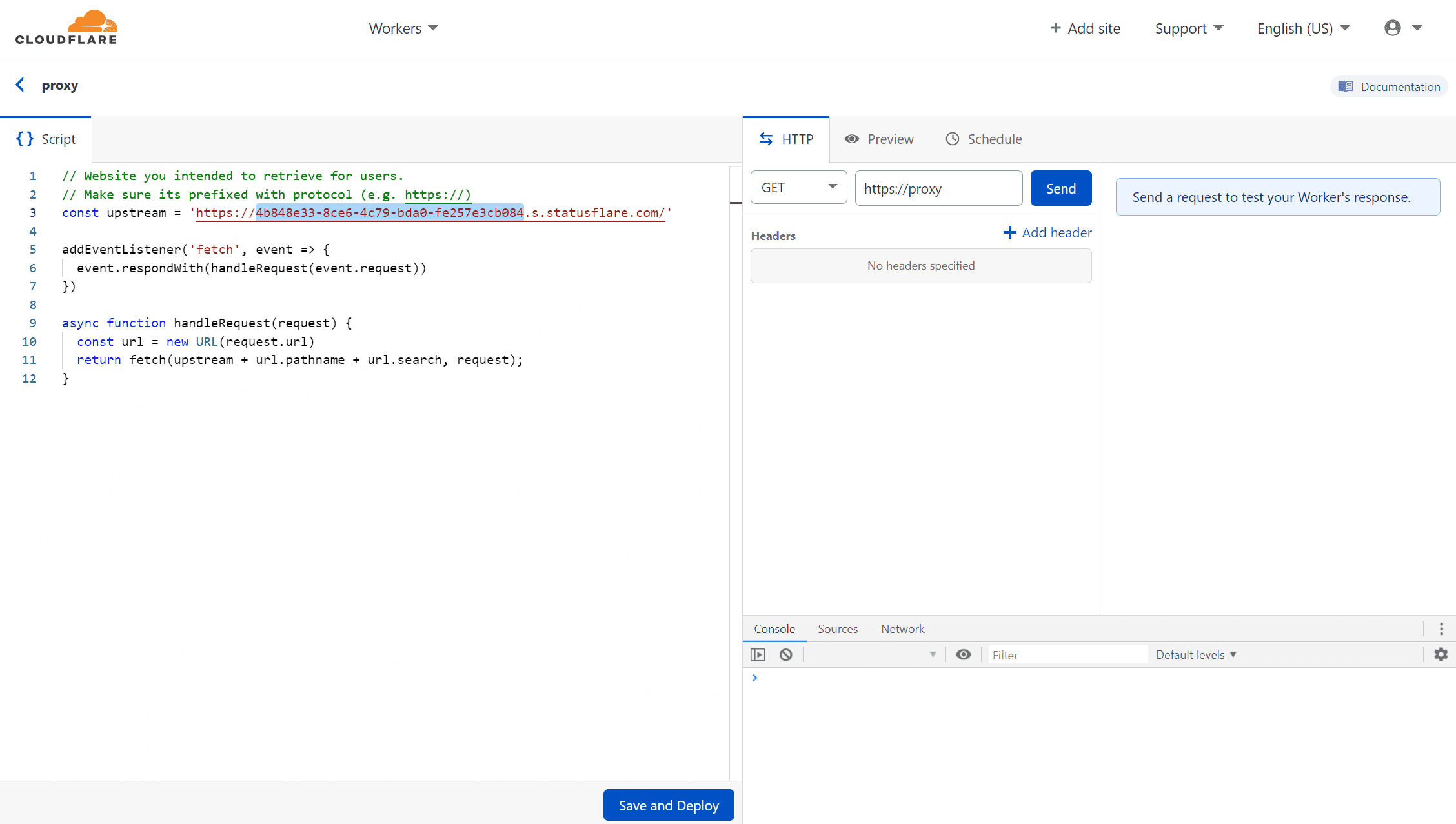Image resolution: width=1456 pixels, height=824 pixels.
Task: Click the Cloudflare logo
Action: (66, 28)
